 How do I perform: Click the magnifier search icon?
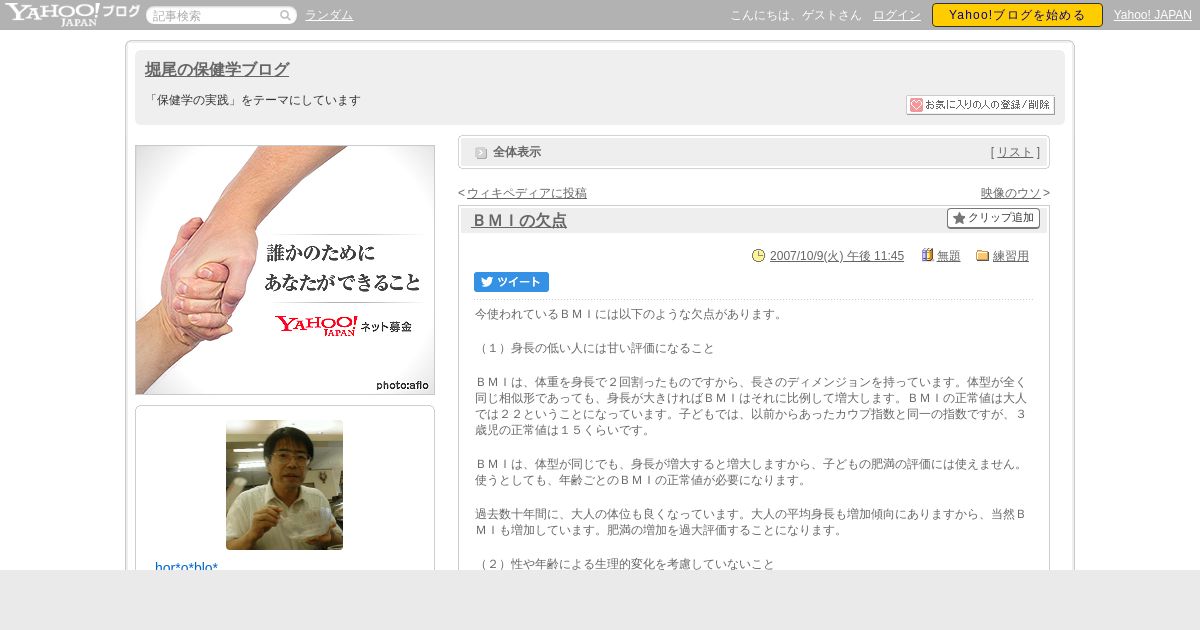click(285, 15)
